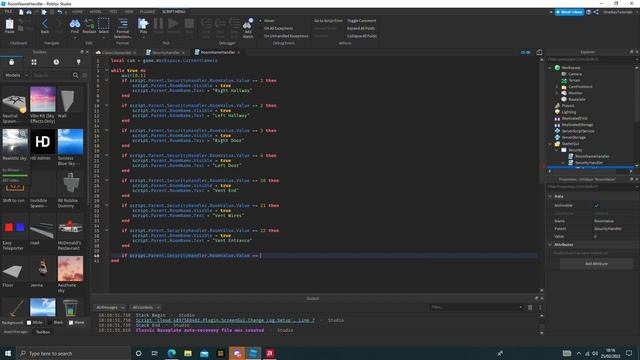
Task: Open the Toolbox creations lightbulb icon
Action: pyautogui.click(x=79, y=62)
